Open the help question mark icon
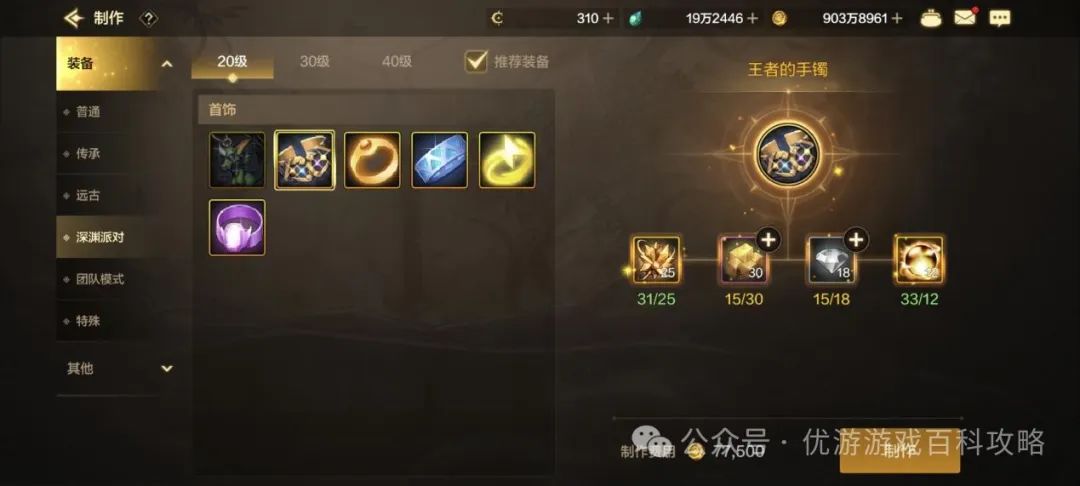Image resolution: width=1080 pixels, height=486 pixels. click(148, 19)
